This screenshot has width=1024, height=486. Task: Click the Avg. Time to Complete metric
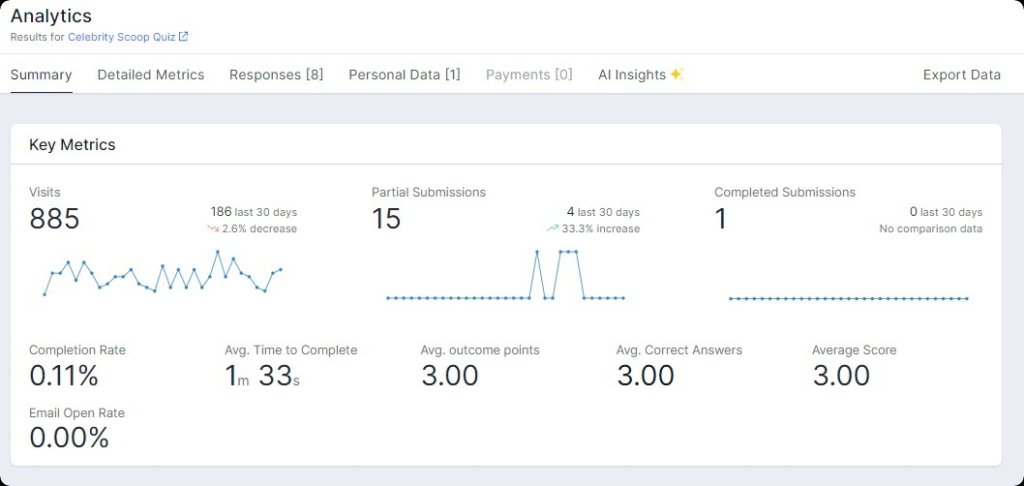[x=262, y=376]
